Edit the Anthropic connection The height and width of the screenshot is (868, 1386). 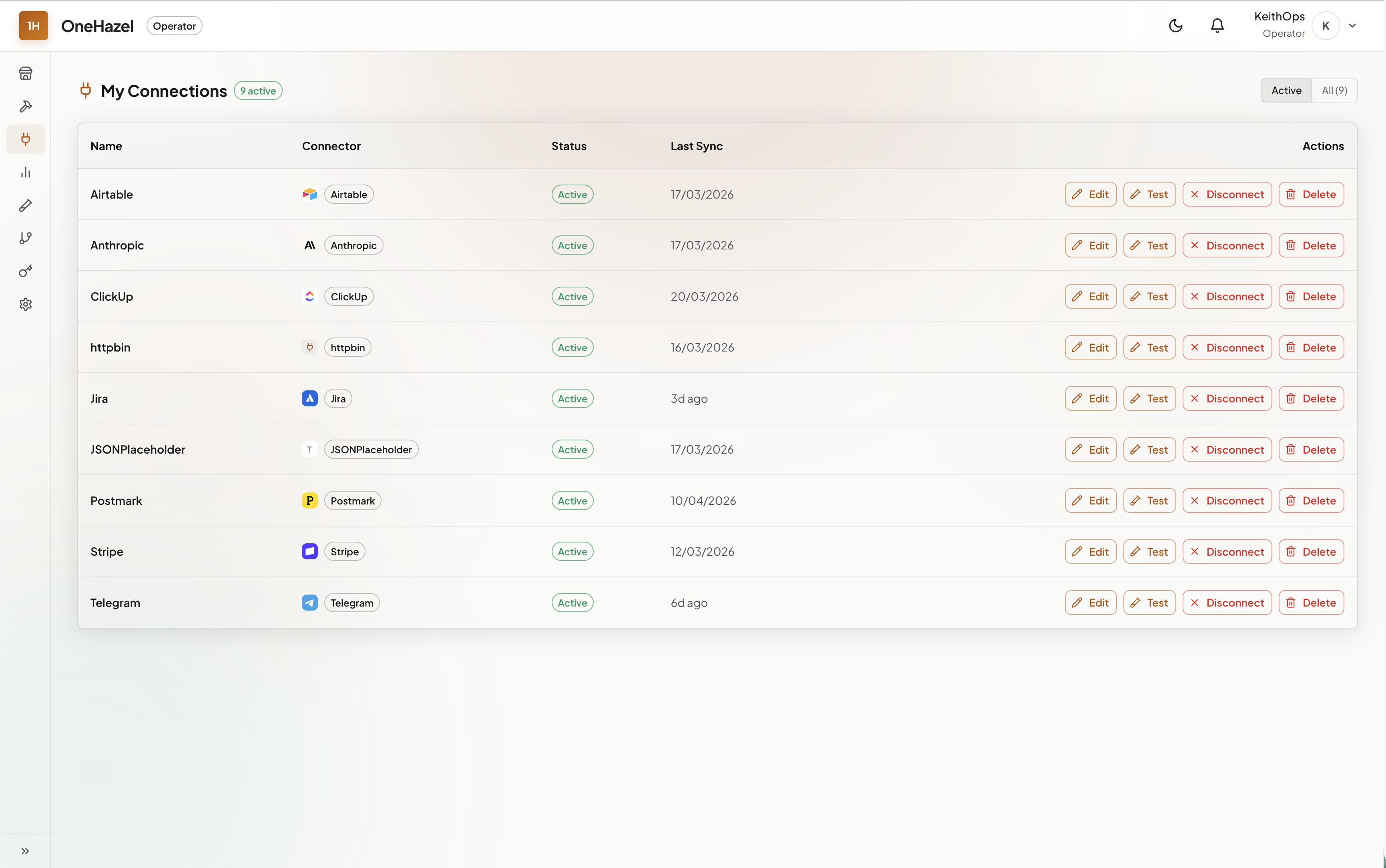click(x=1091, y=245)
